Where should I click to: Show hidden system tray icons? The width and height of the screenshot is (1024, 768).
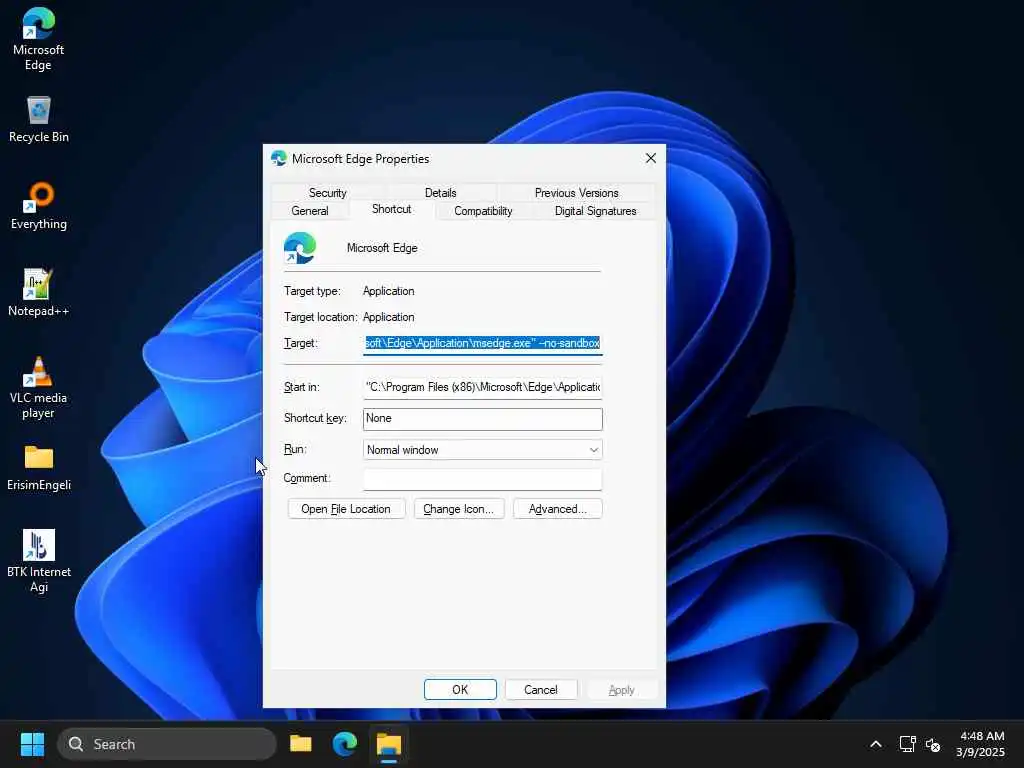click(x=876, y=744)
